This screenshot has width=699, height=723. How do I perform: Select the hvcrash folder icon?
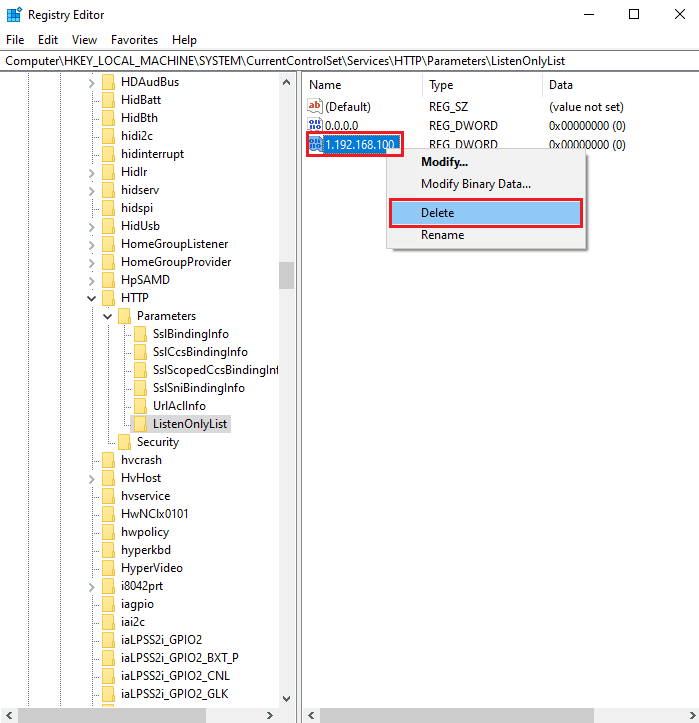coord(108,460)
